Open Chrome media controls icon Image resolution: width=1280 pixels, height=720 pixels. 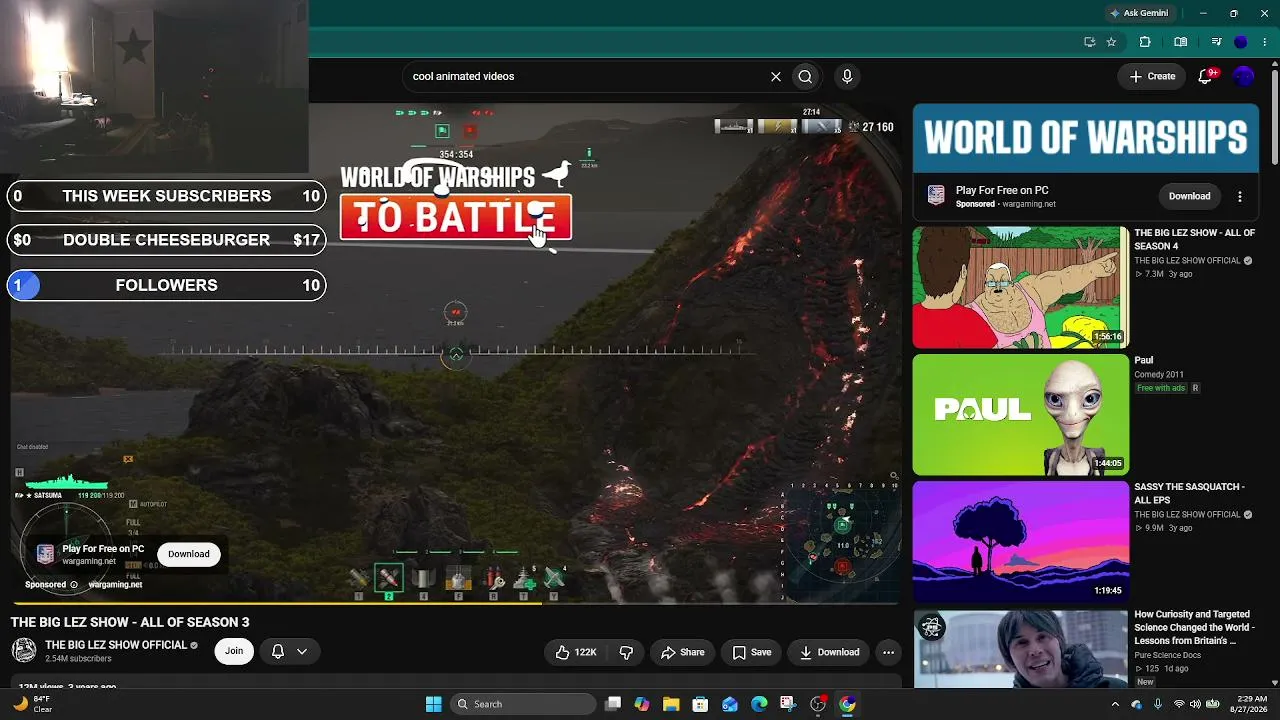coord(1216,42)
